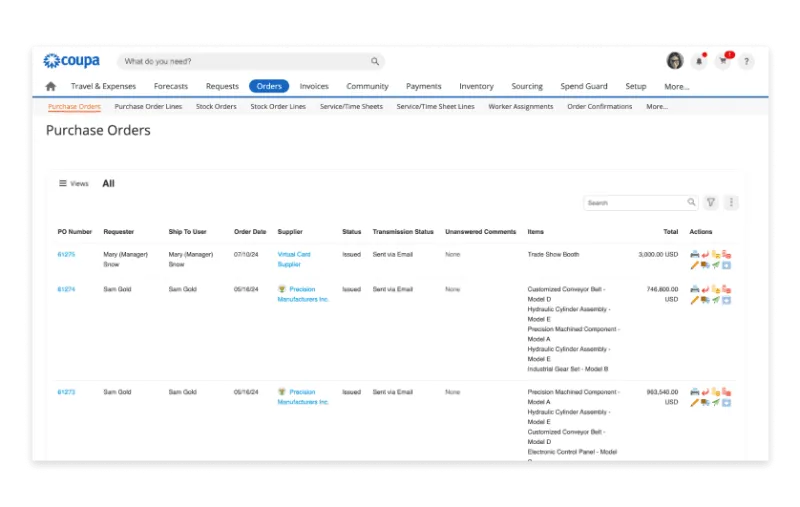The image size is (800, 507).
Task: Click the blue square icon for PO 61275
Action: [727, 265]
